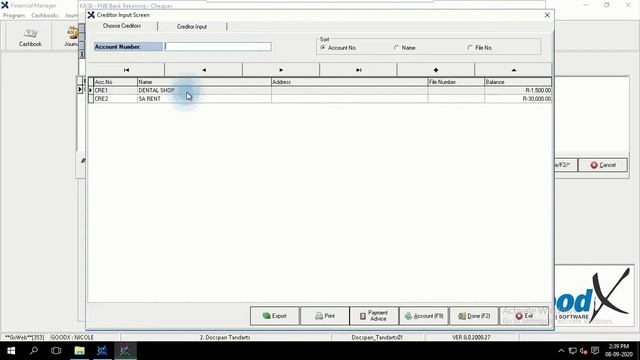This screenshot has width=640, height=360.
Task: Open the volume control in tray
Action: (583, 351)
